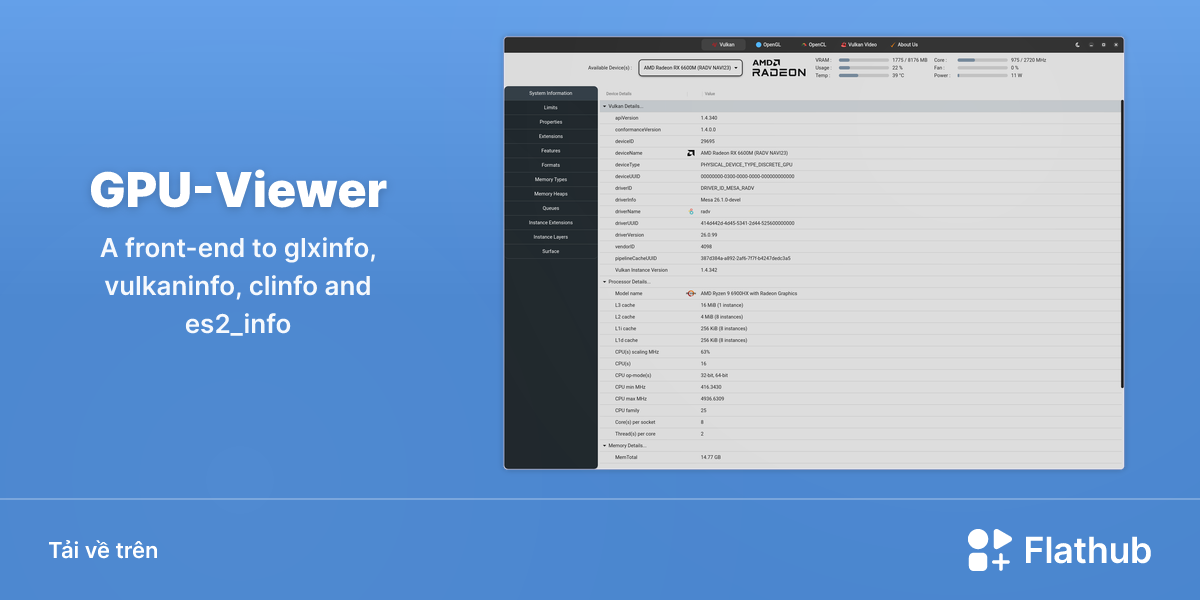Select the driverInfo row
This screenshot has height=600, width=1200.
(x=860, y=200)
